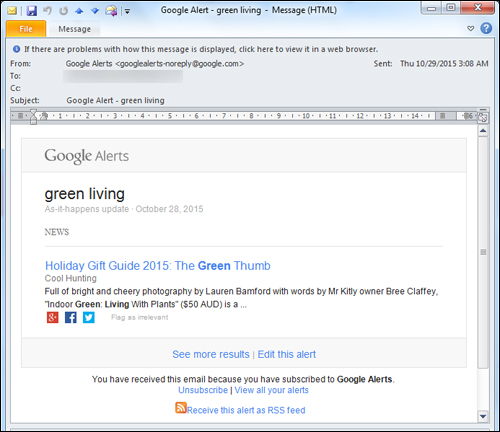Image resolution: width=500 pixels, height=432 pixels.
Task: Click View all your alerts link
Action: [272, 390]
